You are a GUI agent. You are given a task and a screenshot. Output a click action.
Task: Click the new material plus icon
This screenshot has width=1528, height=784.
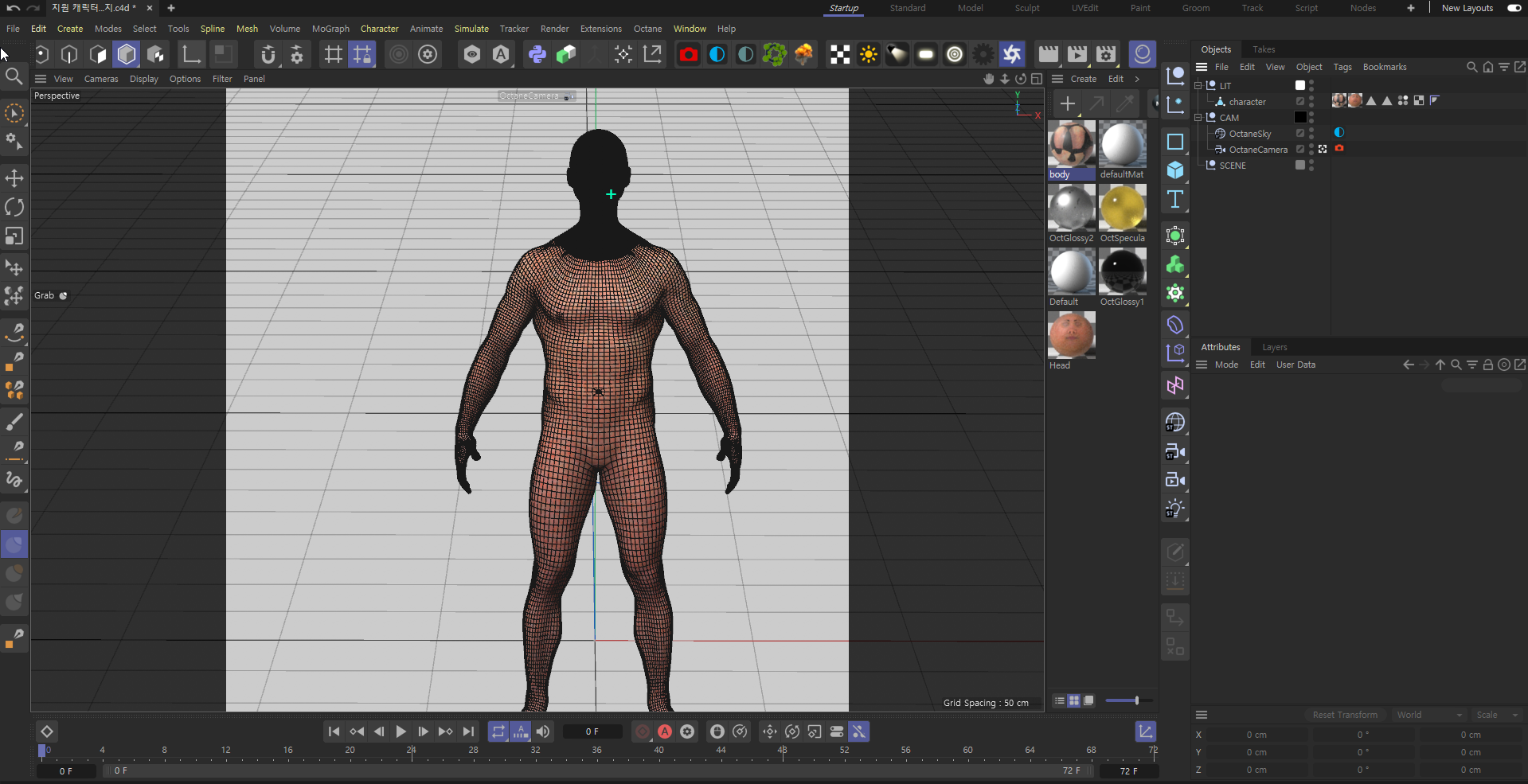[x=1068, y=103]
